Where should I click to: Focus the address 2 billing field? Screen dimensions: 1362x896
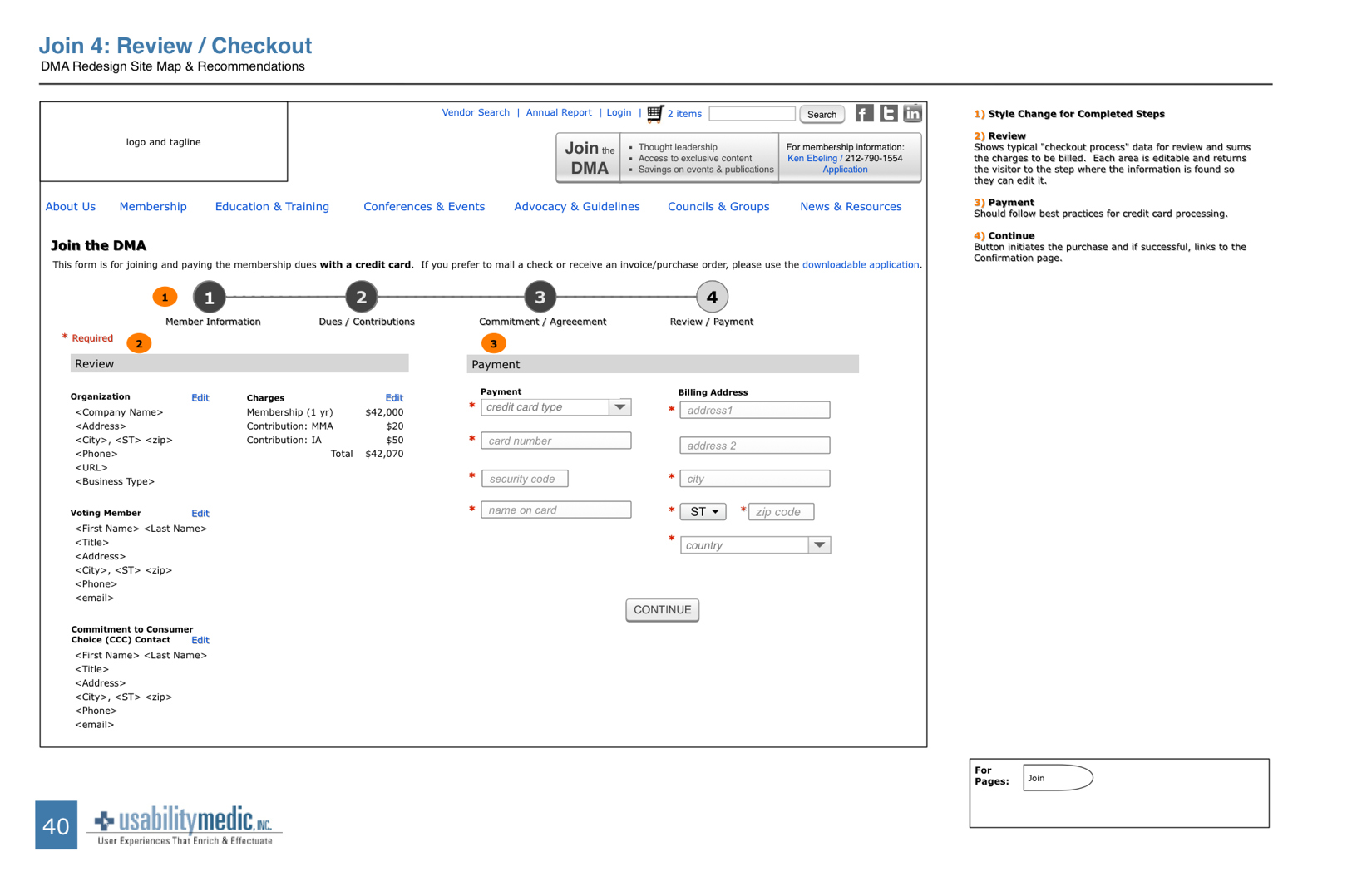coord(755,446)
